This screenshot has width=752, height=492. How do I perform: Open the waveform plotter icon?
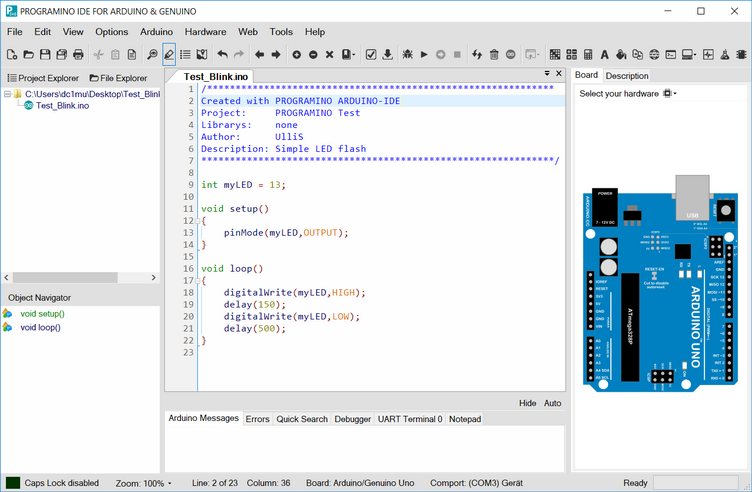click(x=708, y=55)
